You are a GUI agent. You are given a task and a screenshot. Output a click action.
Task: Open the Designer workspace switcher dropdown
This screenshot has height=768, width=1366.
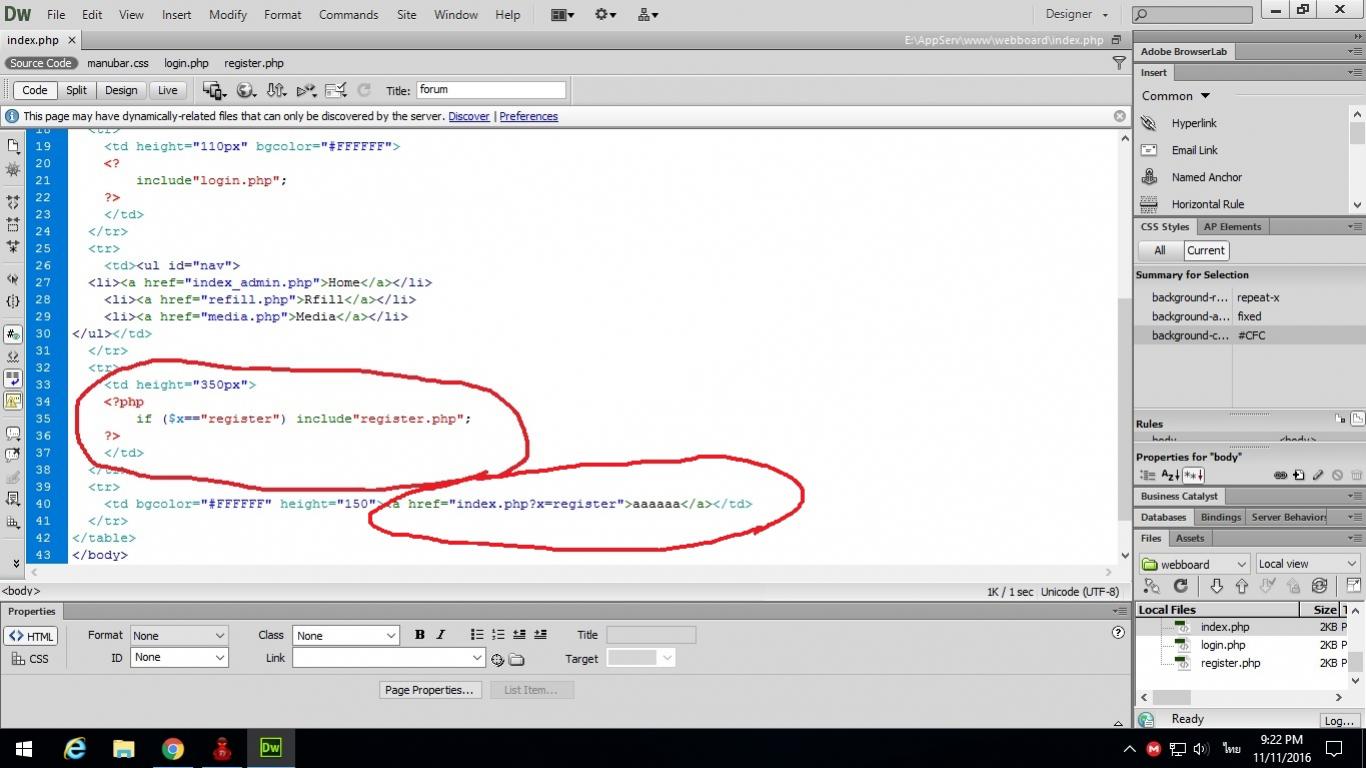(1077, 14)
